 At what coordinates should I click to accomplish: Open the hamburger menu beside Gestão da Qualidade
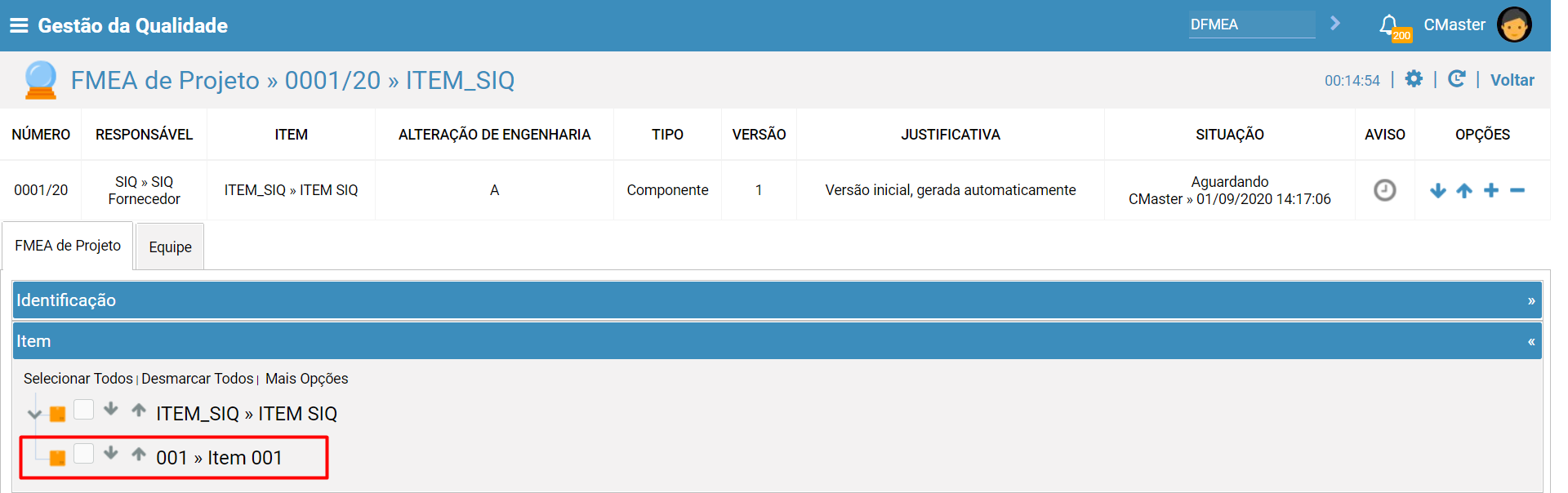tap(19, 25)
